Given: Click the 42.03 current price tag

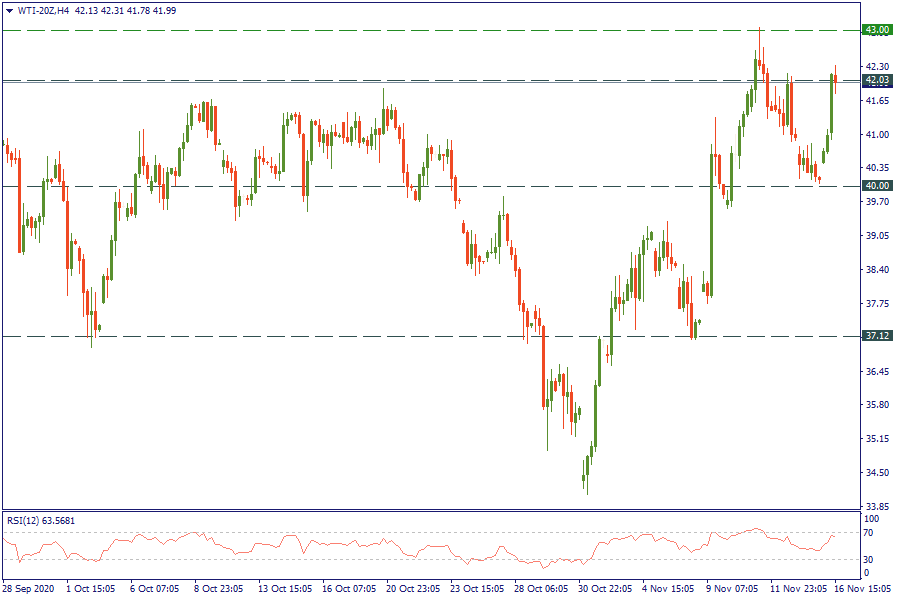Looking at the screenshot, I should click(x=877, y=80).
